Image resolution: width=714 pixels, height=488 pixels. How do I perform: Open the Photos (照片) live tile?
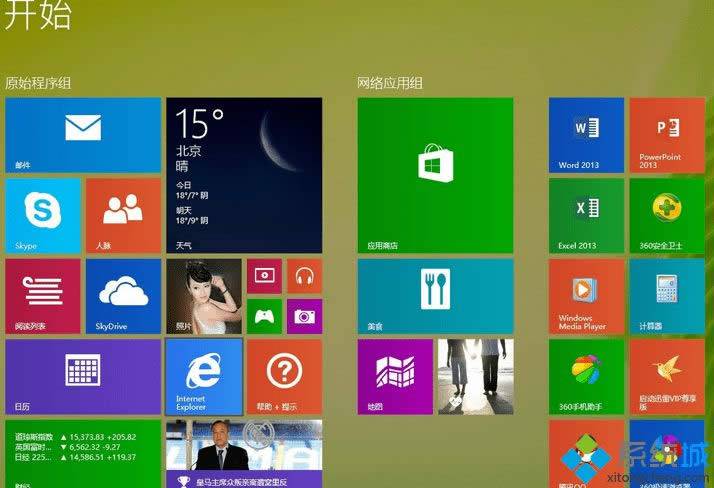point(204,296)
